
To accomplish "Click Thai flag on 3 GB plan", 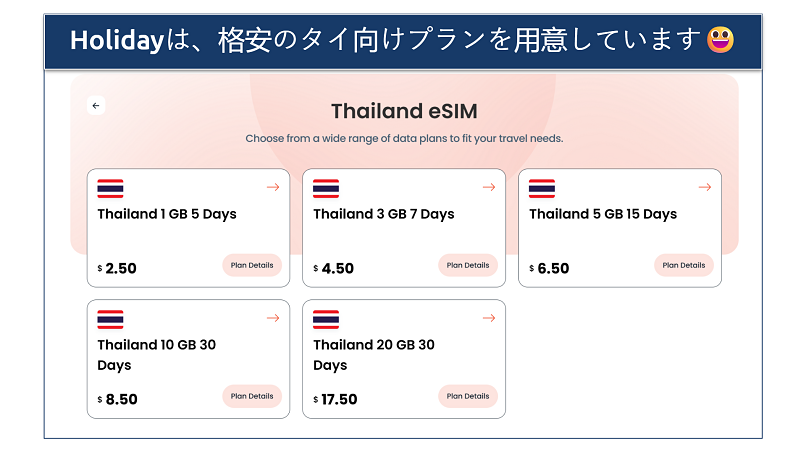I will (326, 188).
